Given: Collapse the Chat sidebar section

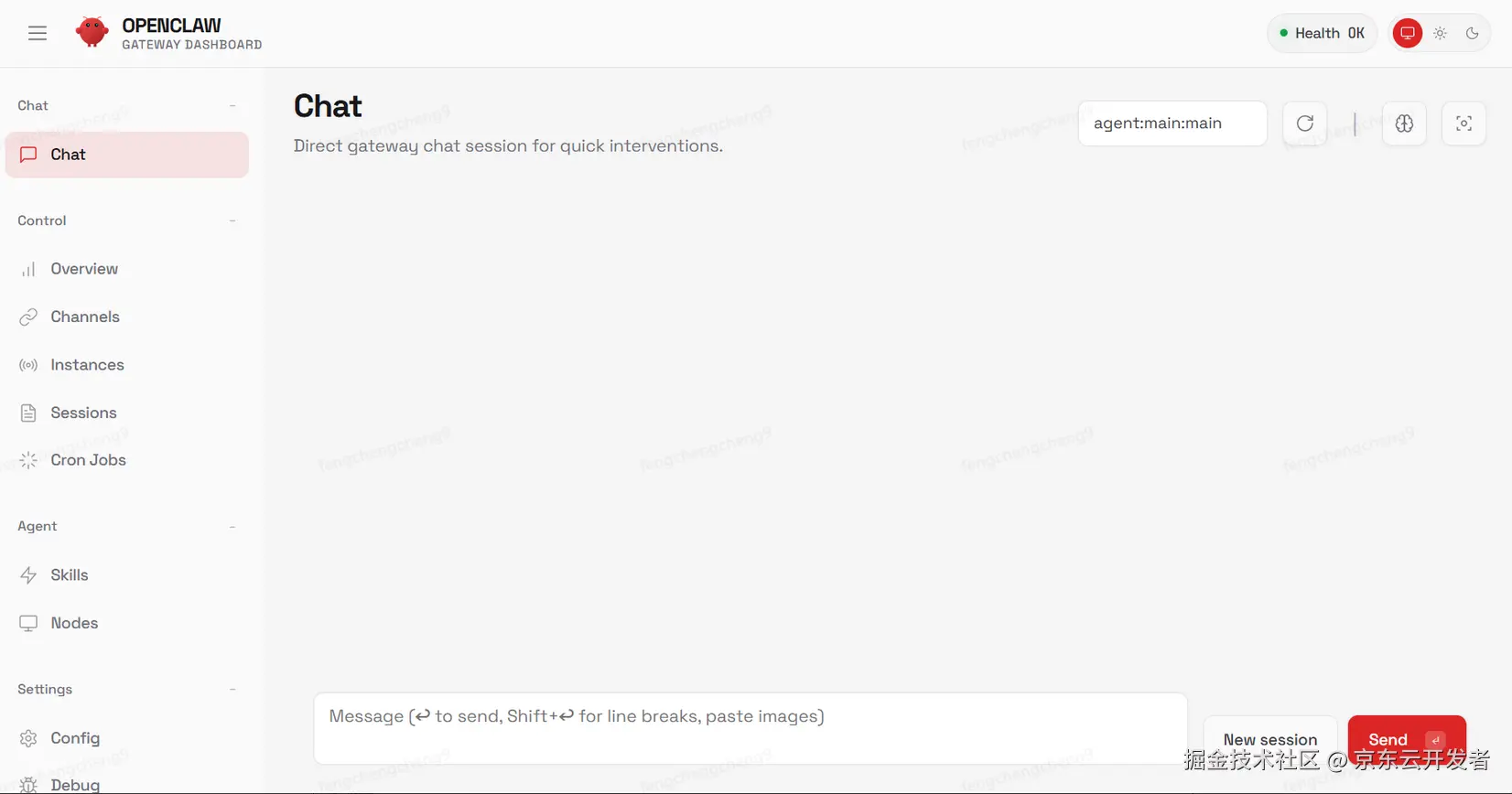Looking at the screenshot, I should pos(232,106).
